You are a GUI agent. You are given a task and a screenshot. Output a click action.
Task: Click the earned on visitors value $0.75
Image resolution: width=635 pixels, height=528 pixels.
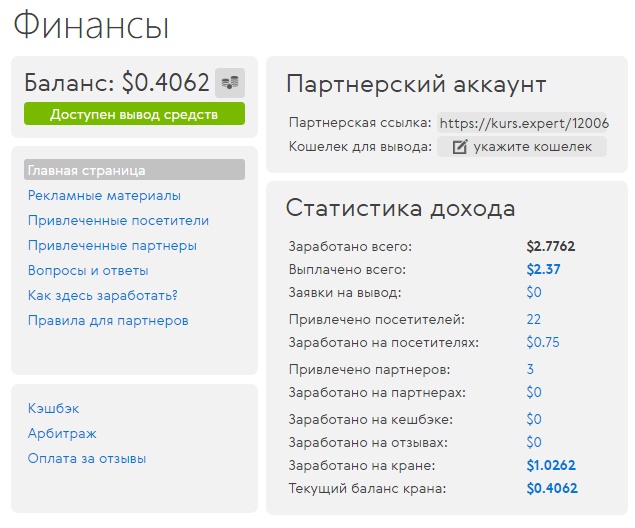[543, 343]
